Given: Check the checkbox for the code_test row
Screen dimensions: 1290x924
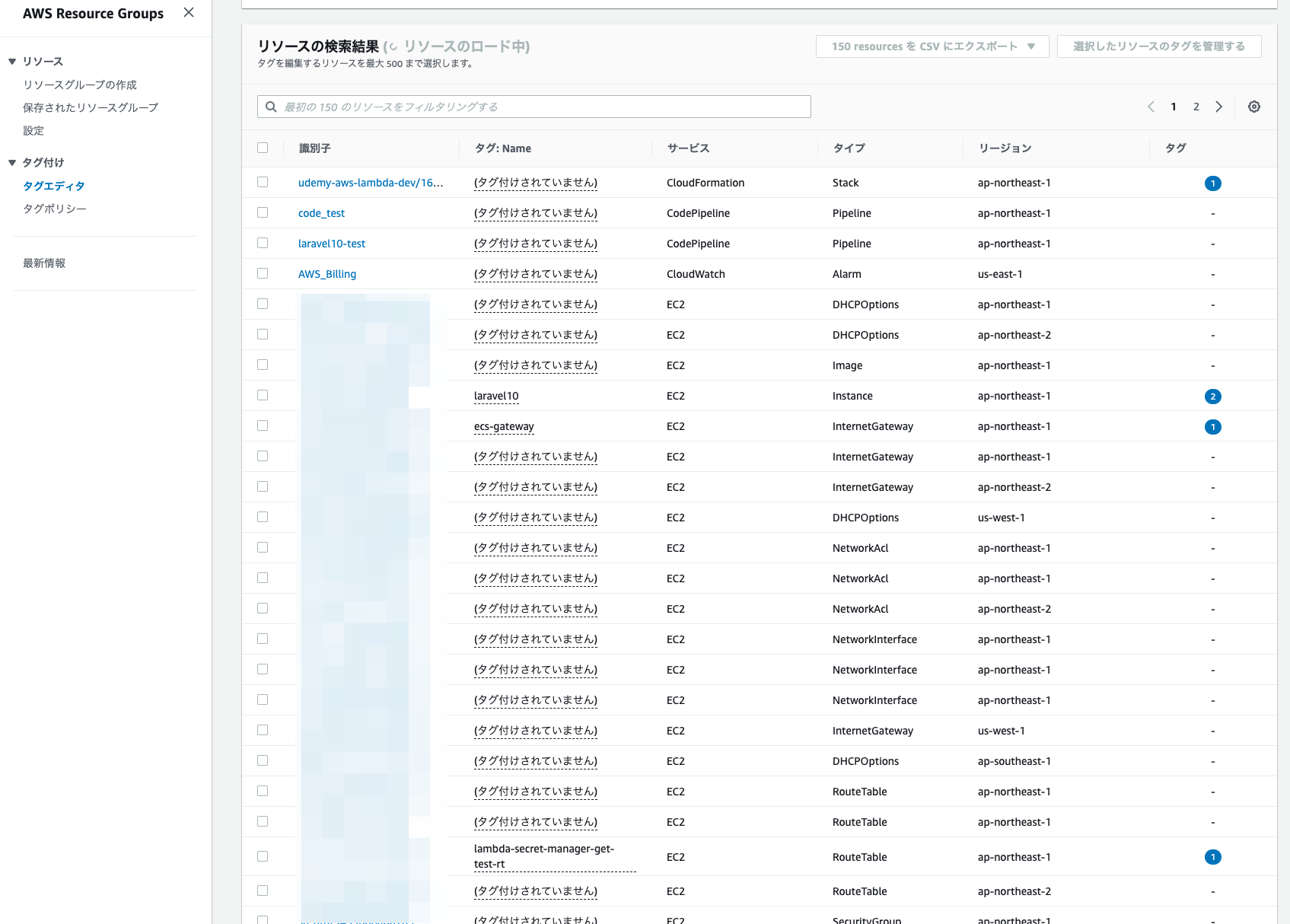Looking at the screenshot, I should [x=263, y=212].
